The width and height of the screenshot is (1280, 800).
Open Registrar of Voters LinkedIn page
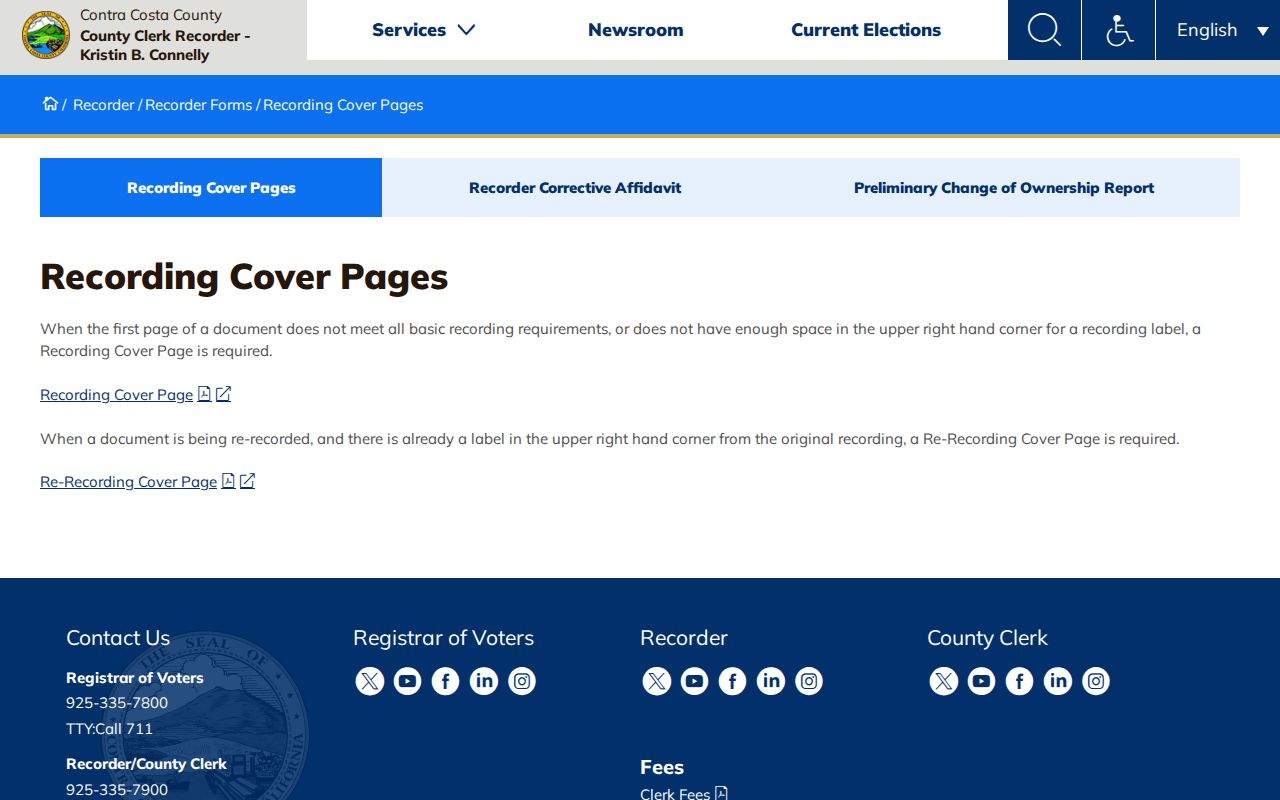[484, 681]
